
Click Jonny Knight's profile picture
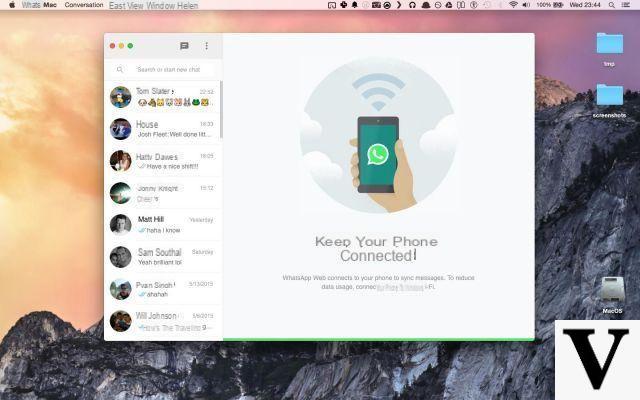coord(120,193)
